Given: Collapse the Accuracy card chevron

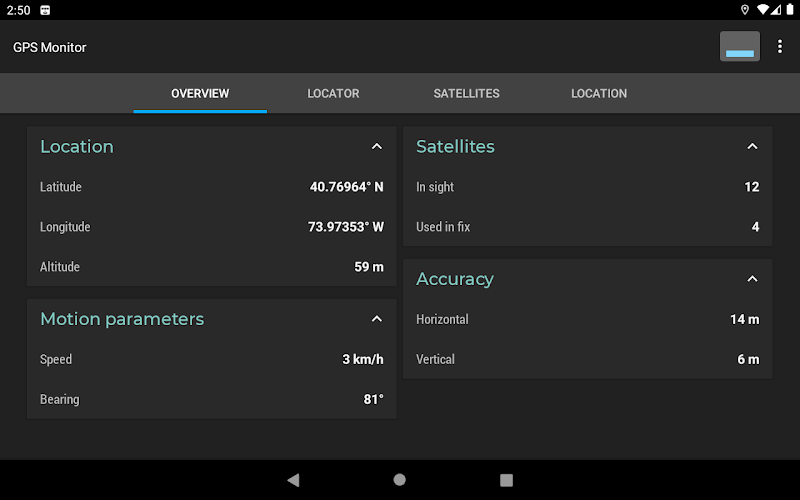Looking at the screenshot, I should (752, 279).
